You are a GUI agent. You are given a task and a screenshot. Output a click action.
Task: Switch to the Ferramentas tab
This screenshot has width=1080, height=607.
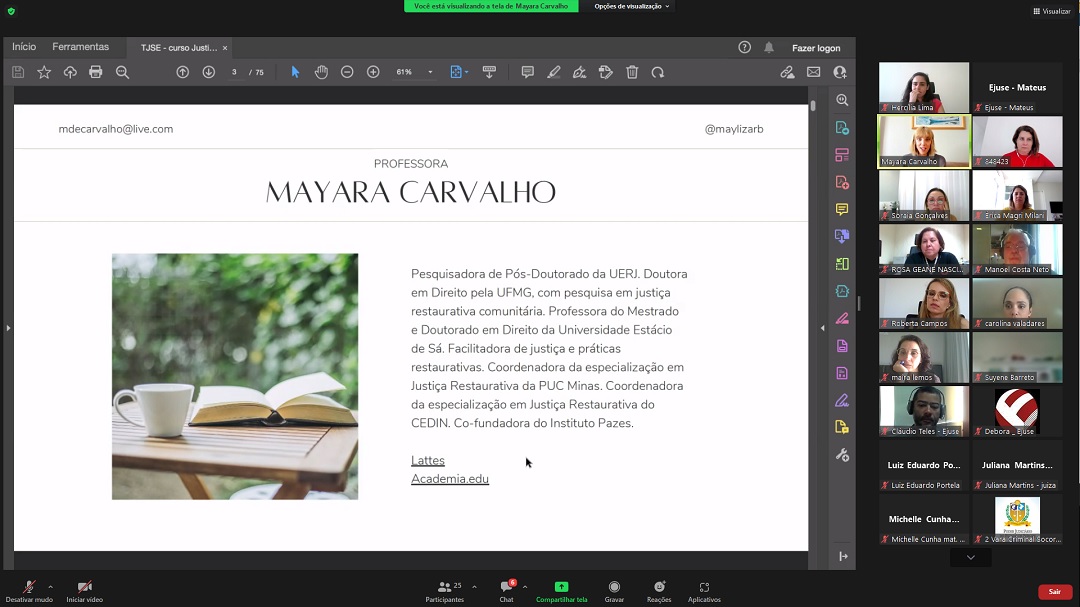80,47
